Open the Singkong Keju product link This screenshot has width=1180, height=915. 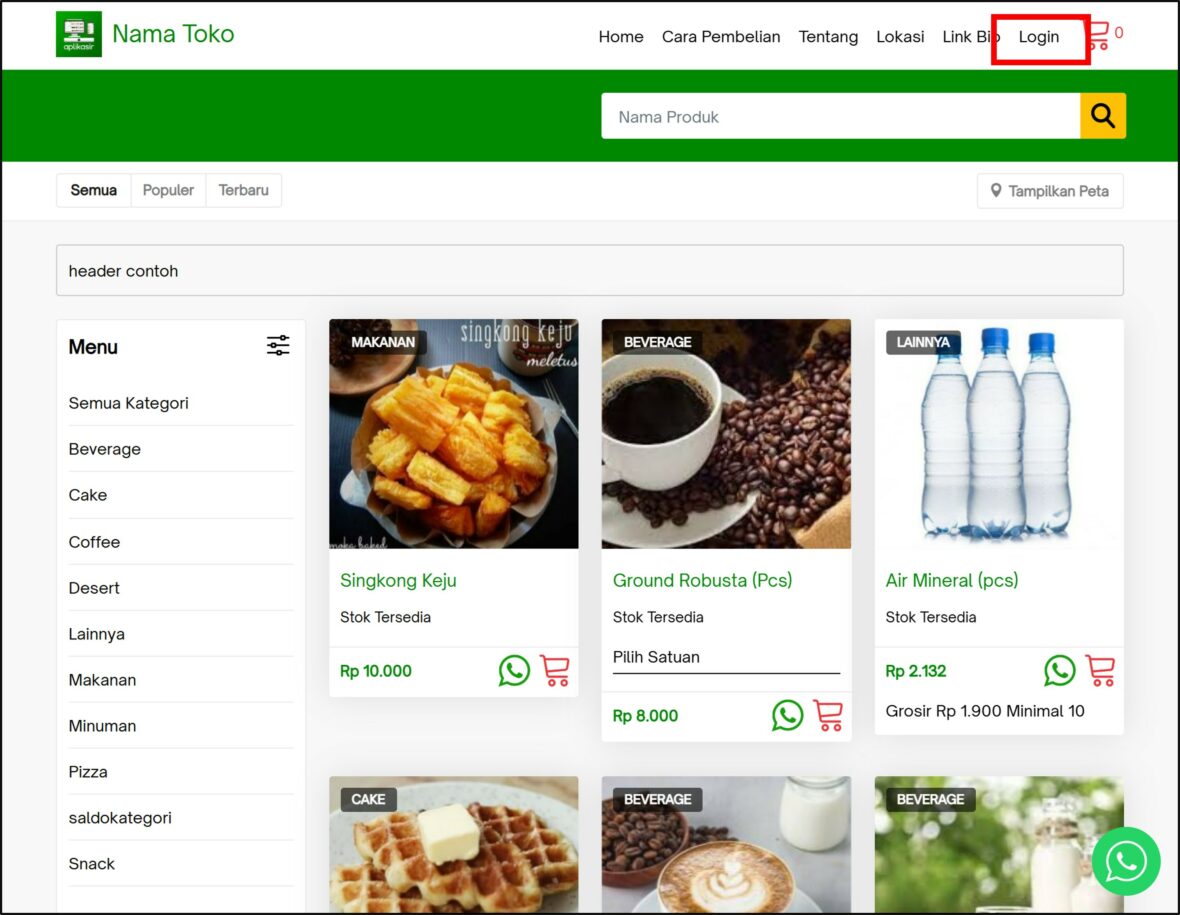coord(398,580)
